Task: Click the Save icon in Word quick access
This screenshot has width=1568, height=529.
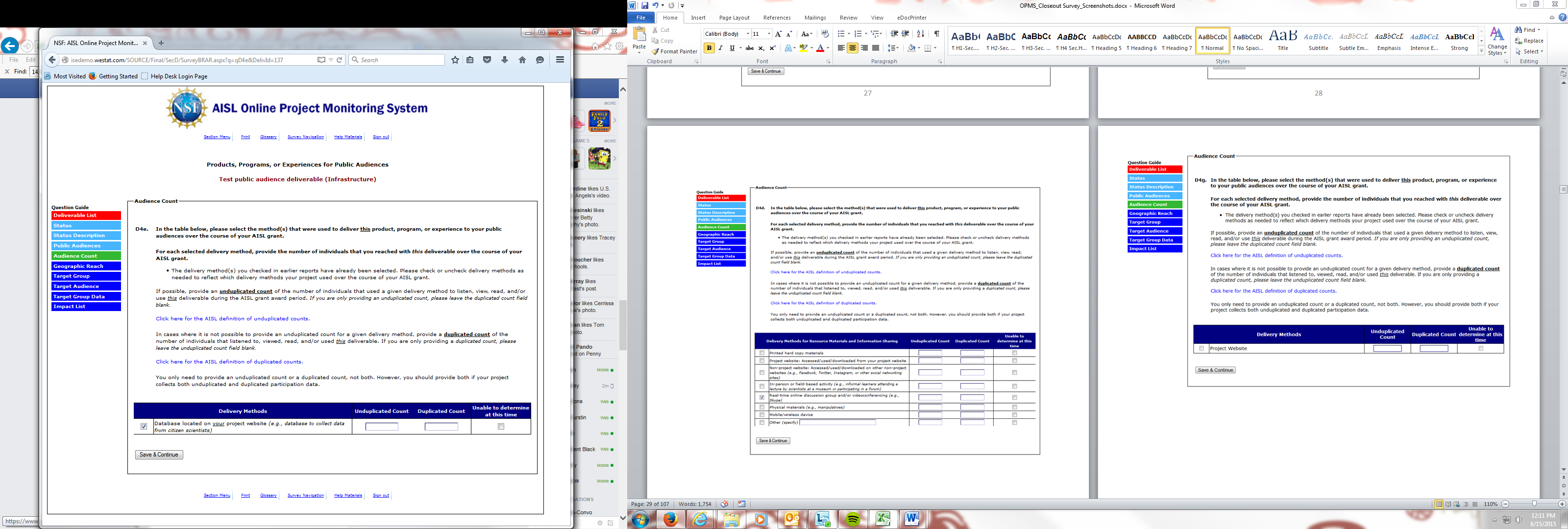Action: [x=645, y=5]
